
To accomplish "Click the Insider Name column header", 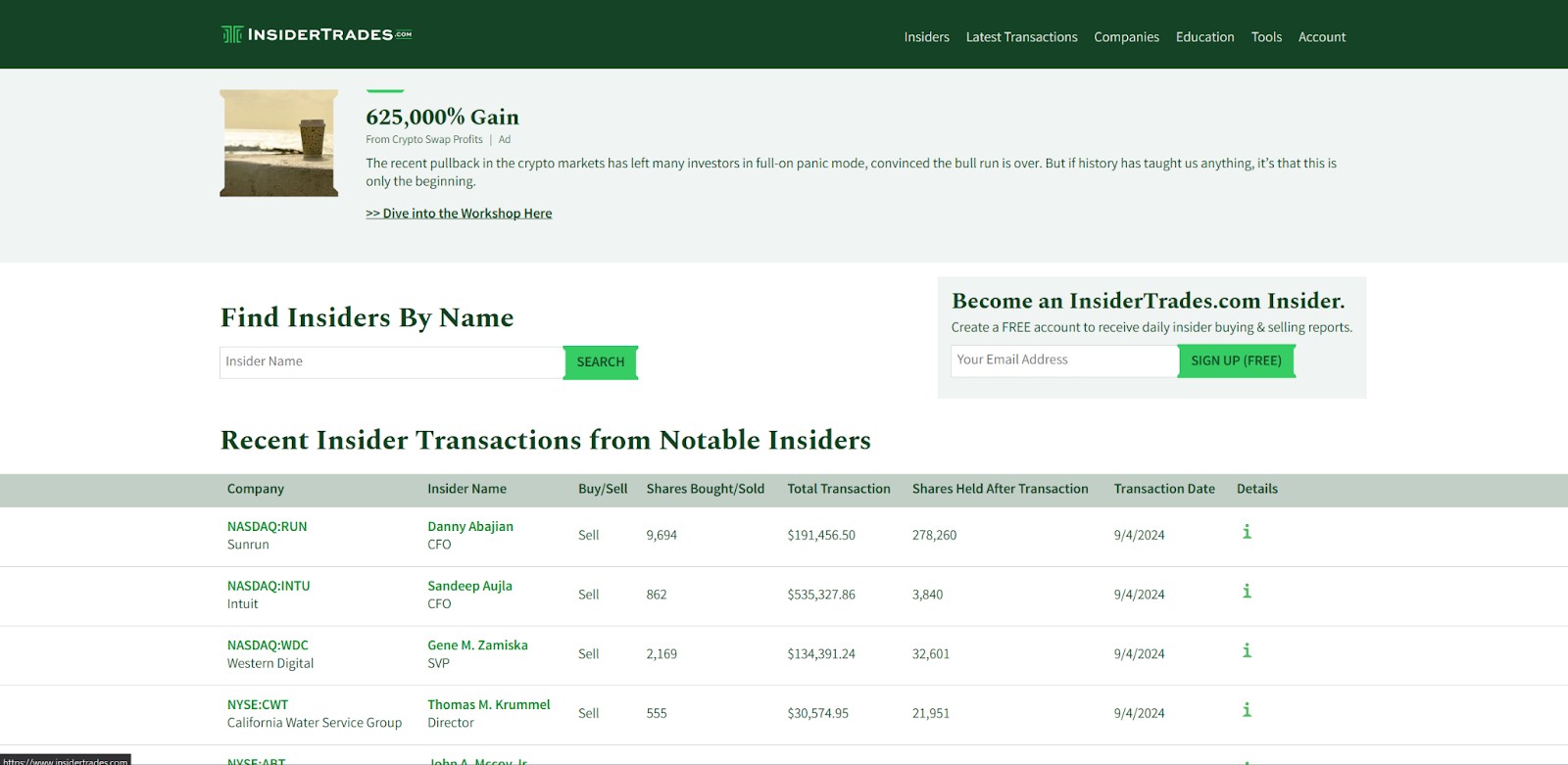I will pyautogui.click(x=466, y=489).
